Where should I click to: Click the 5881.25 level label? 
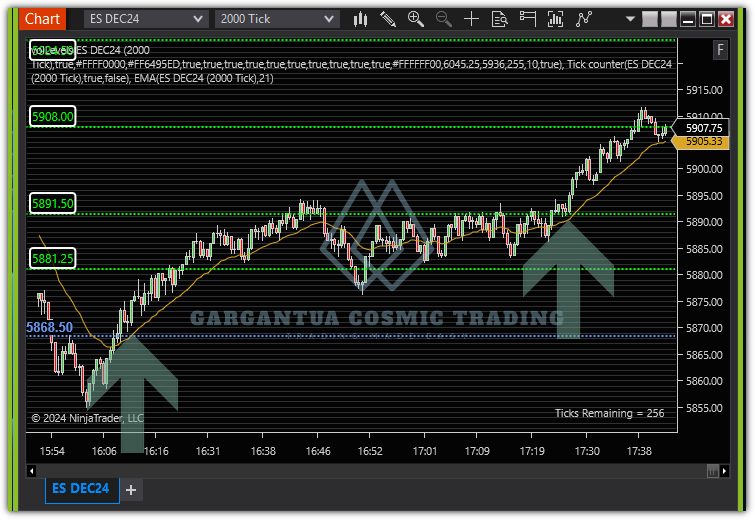[x=52, y=259]
